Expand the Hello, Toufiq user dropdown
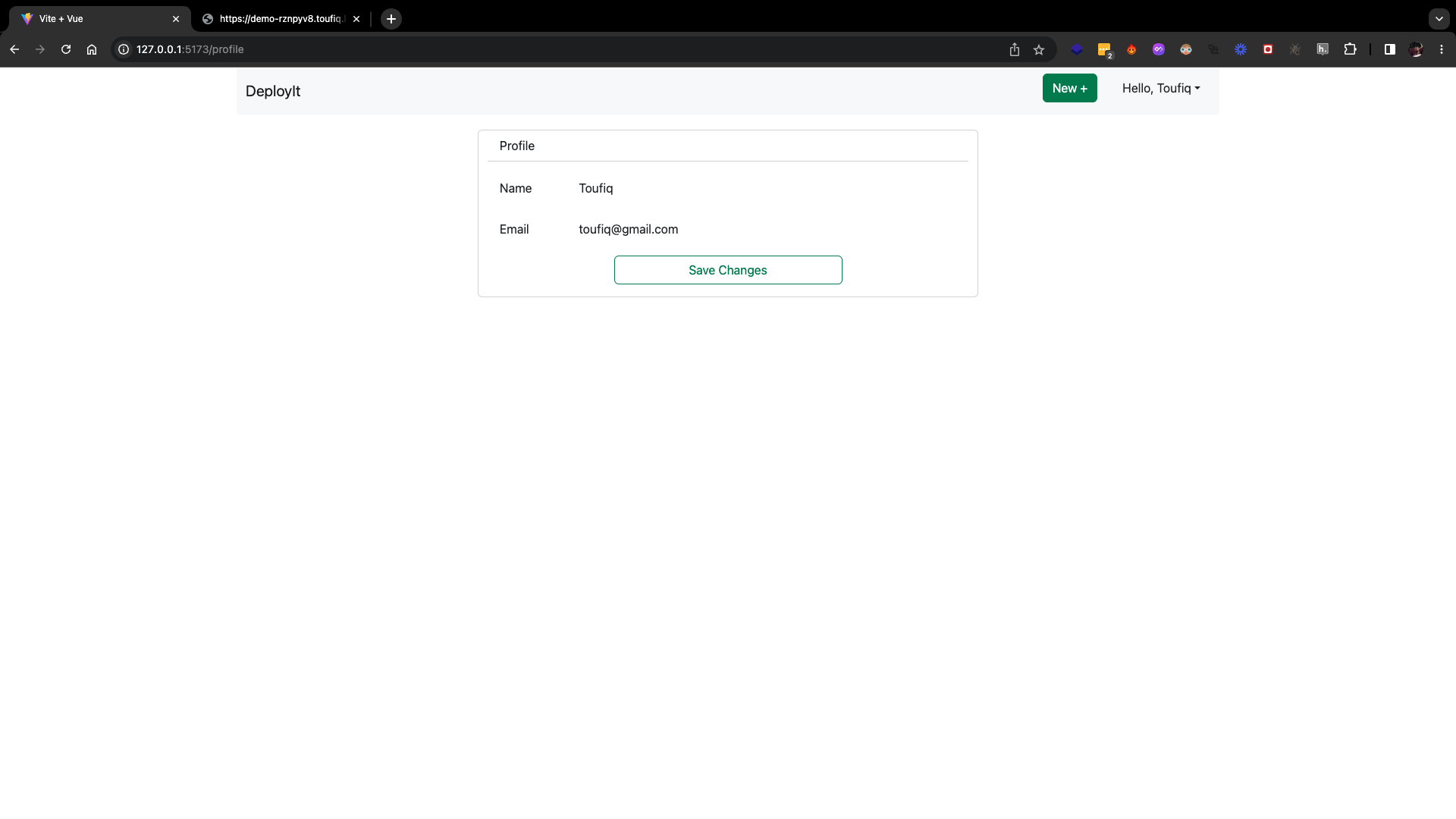This screenshot has width=1456, height=819. (1160, 89)
